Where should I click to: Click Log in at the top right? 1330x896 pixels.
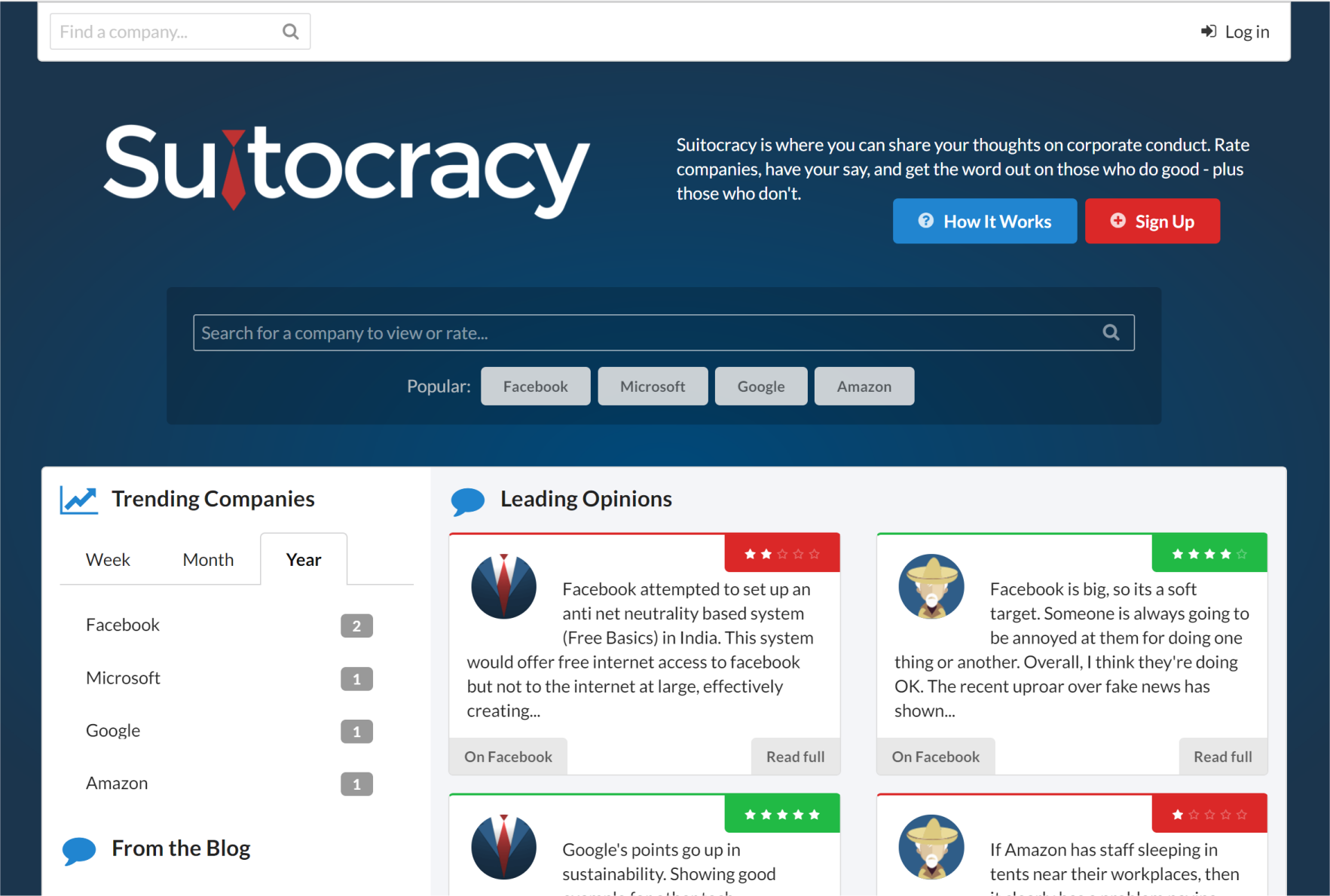point(1246,31)
